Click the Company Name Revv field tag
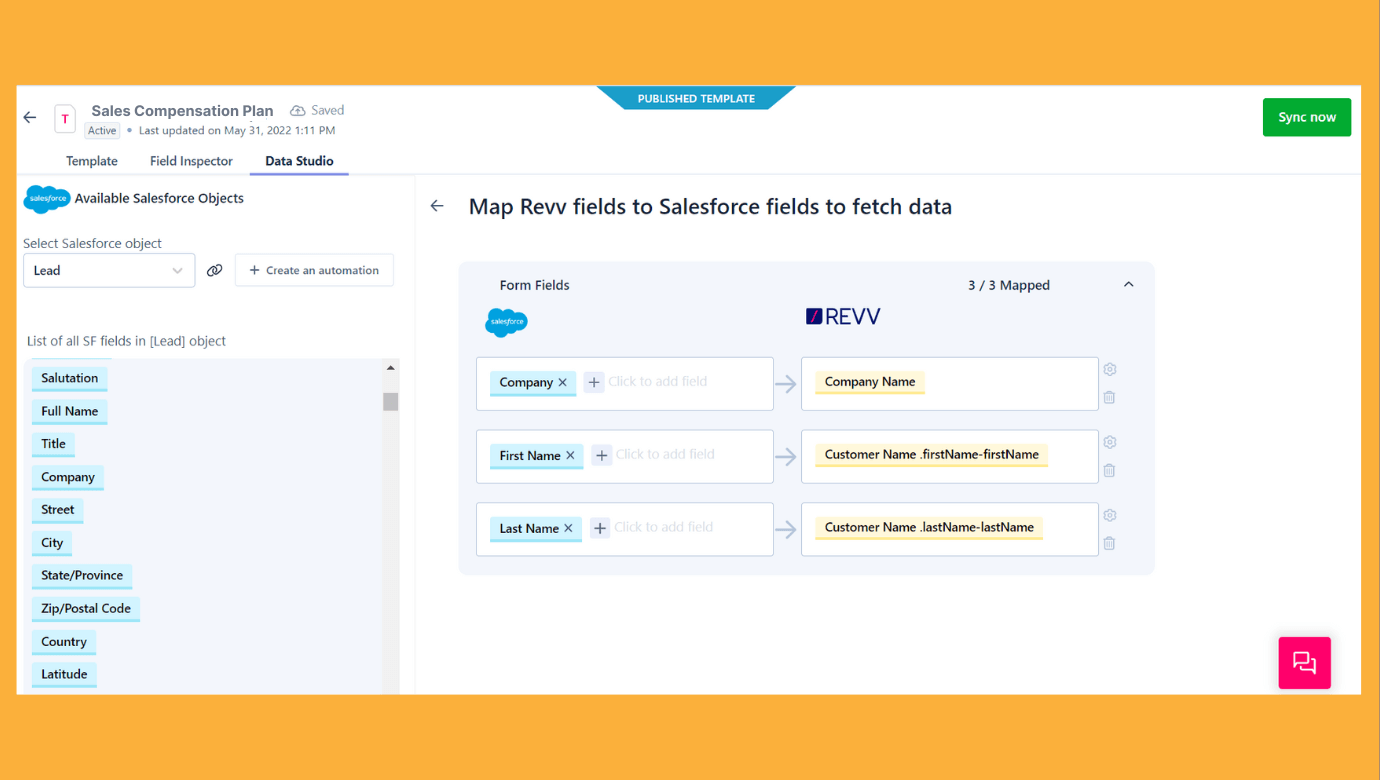 (870, 382)
